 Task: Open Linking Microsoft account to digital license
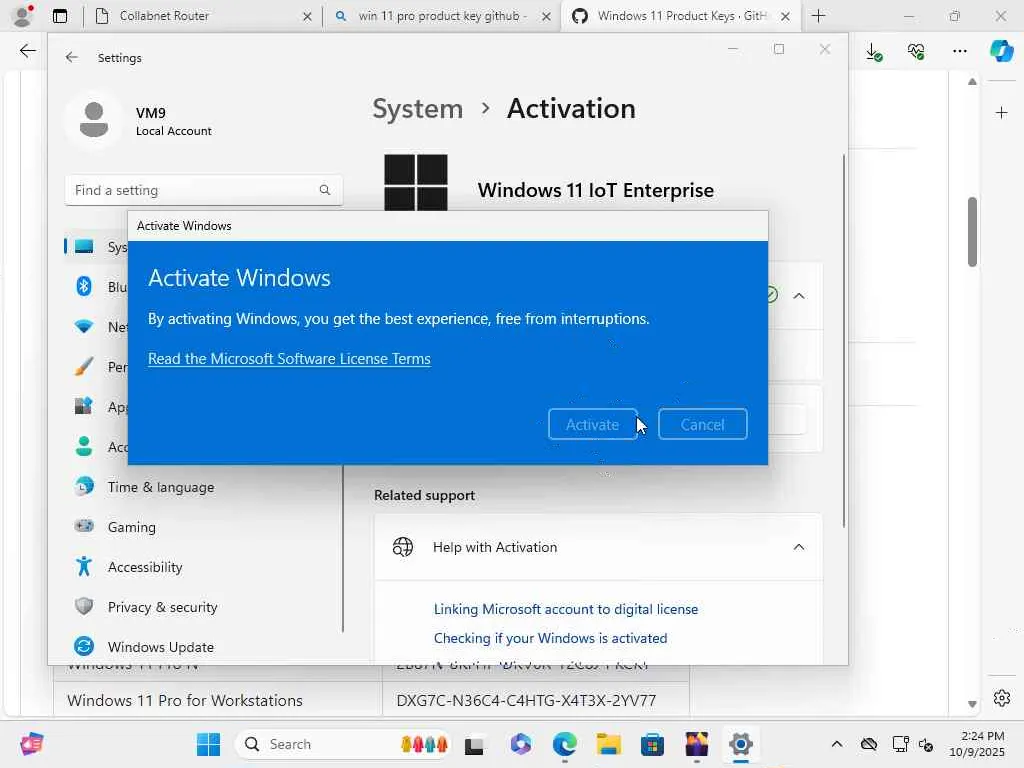tap(566, 609)
